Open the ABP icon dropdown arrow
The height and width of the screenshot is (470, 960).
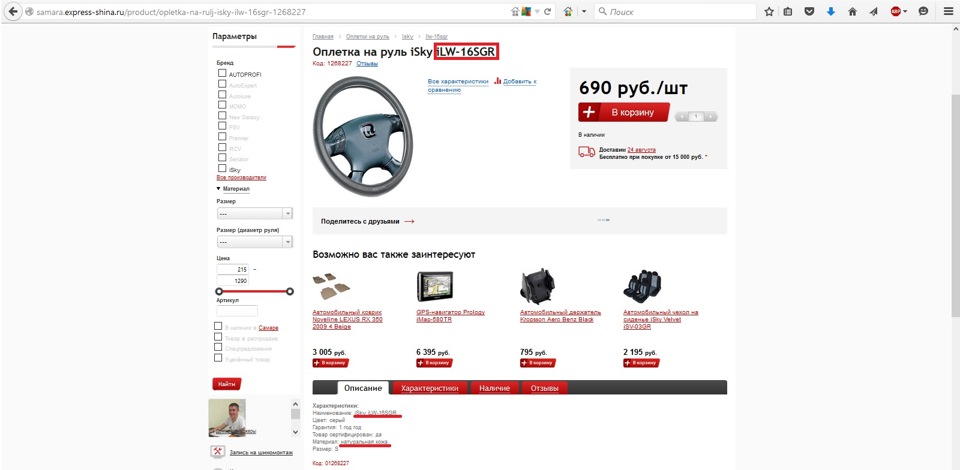[x=905, y=12]
